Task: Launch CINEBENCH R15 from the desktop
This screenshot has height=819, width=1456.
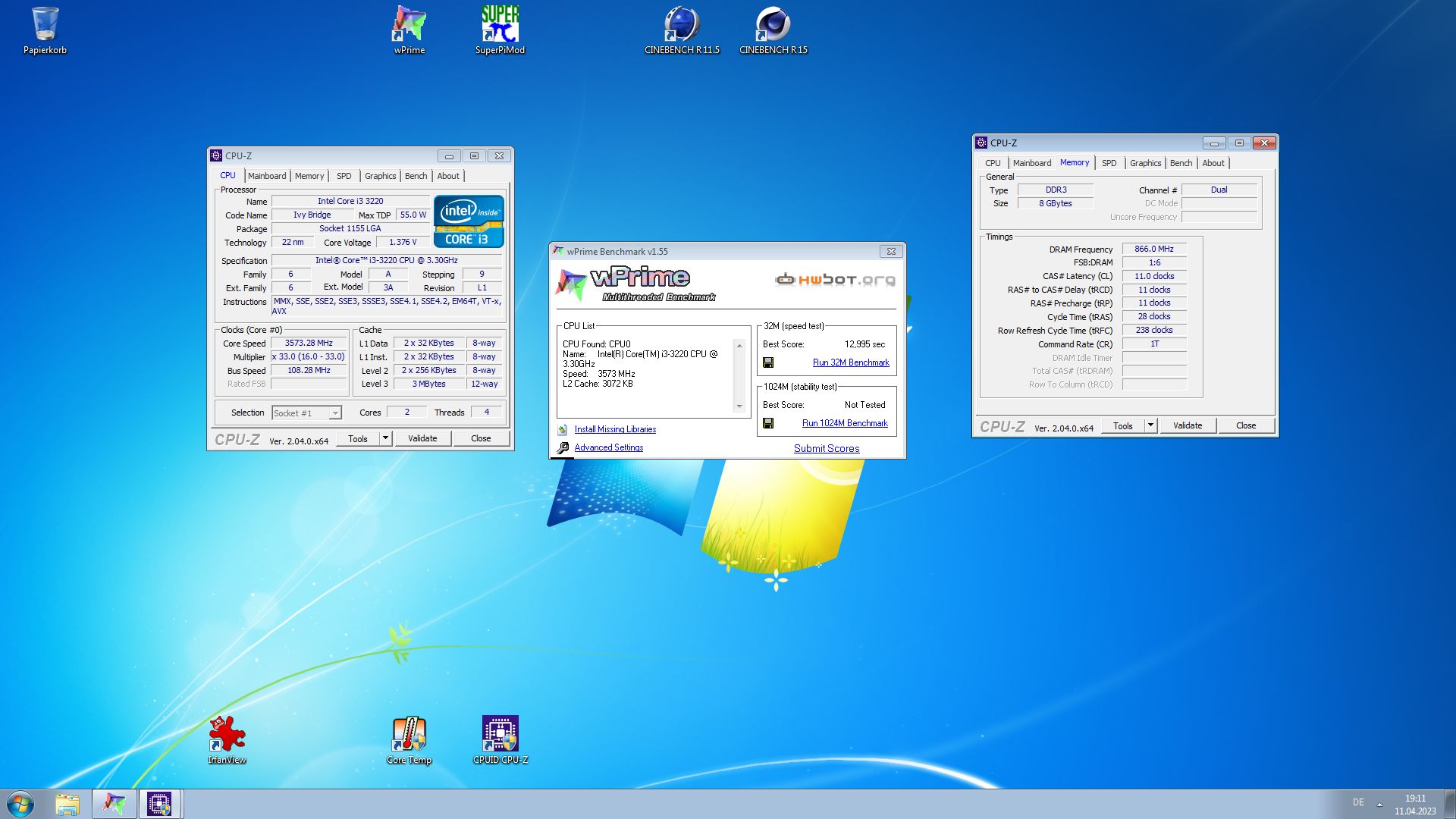Action: click(x=773, y=30)
